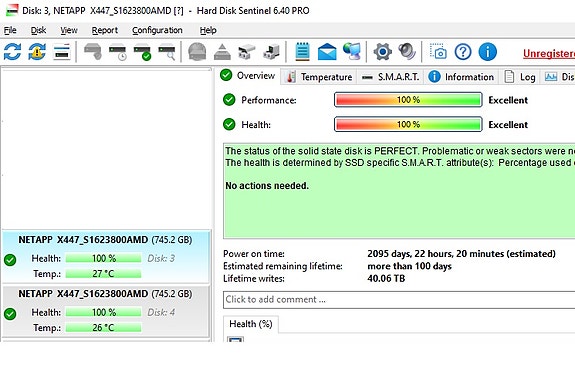Select the Disk 4 NETAPP X447_S1623800AMD title
Screen dimensions: 575x392
[105, 294]
